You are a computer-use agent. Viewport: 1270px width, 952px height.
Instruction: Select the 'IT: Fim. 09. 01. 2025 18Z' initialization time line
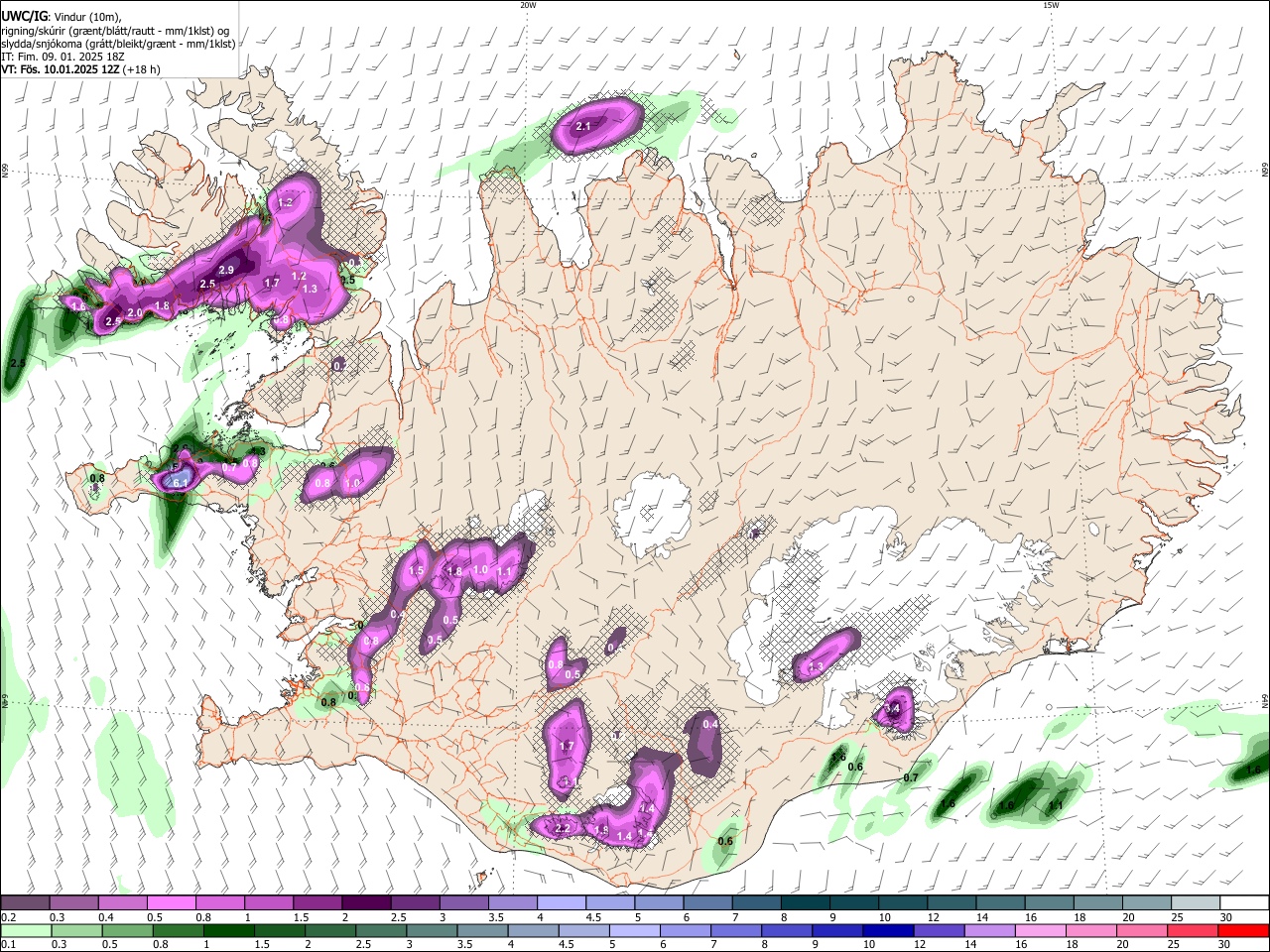tap(63, 57)
